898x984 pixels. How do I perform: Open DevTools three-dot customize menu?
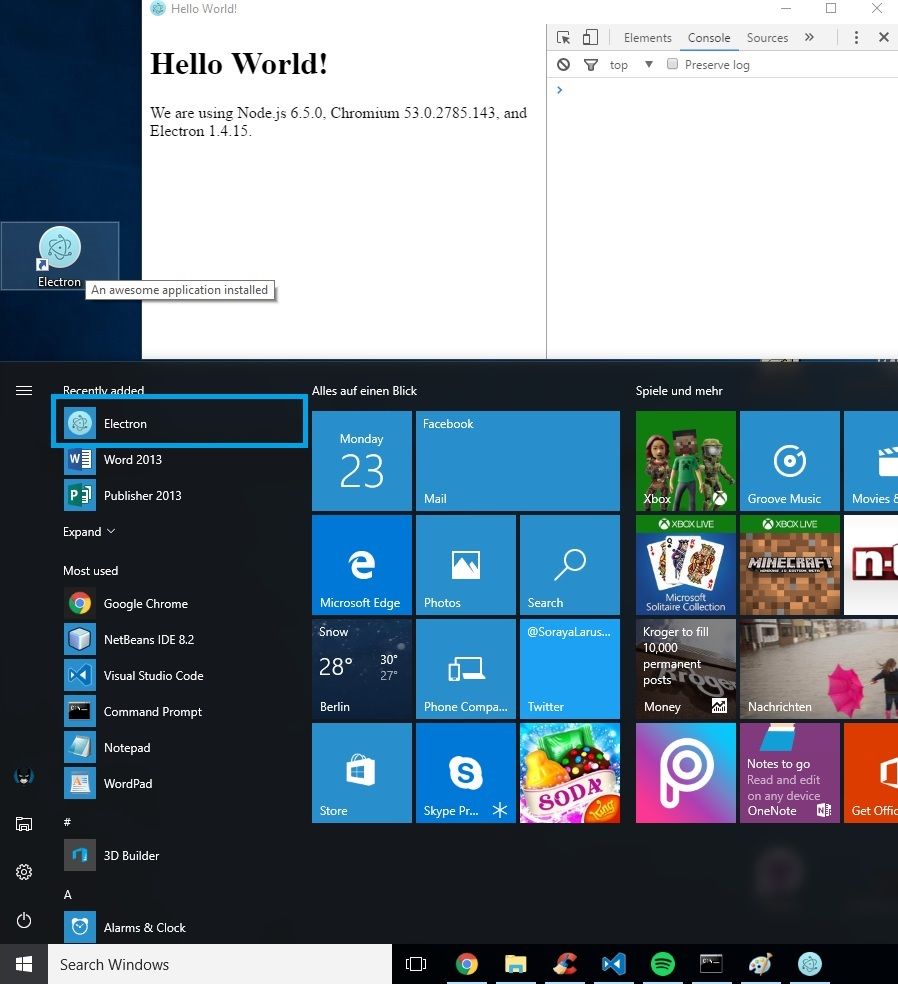point(856,38)
